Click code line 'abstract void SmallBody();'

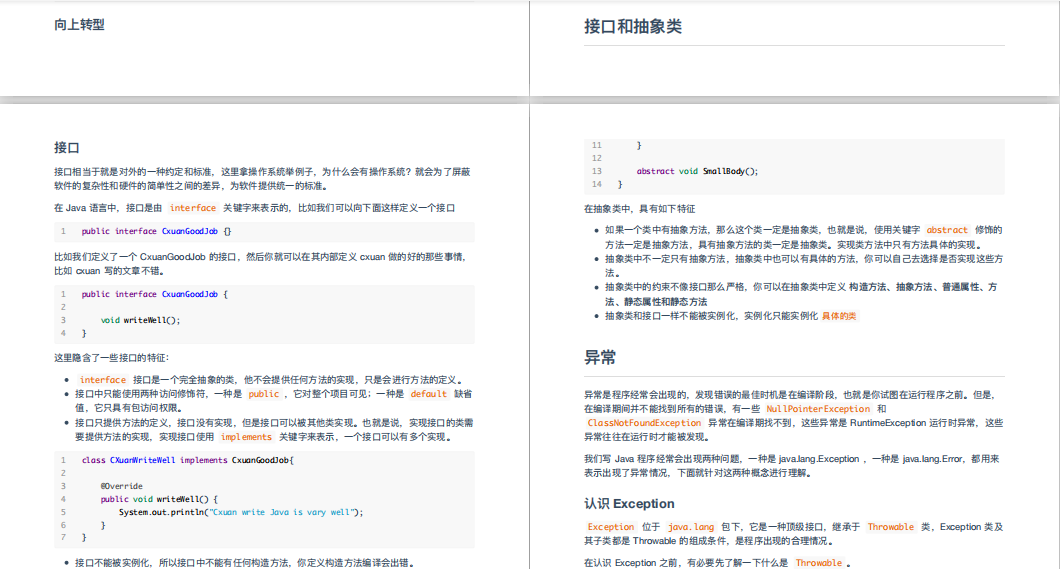coord(697,172)
